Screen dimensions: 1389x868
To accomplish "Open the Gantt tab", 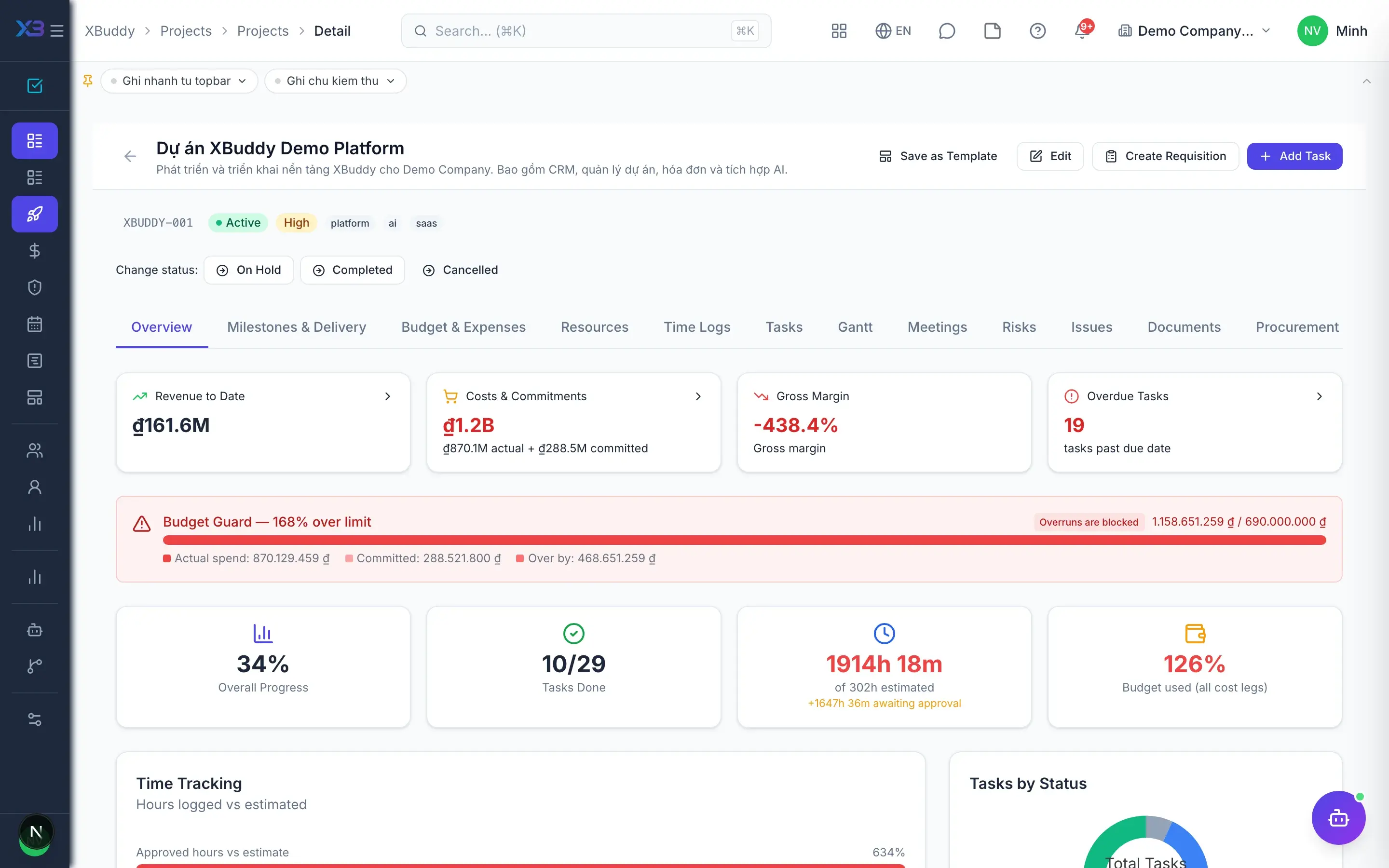I will pyautogui.click(x=855, y=327).
